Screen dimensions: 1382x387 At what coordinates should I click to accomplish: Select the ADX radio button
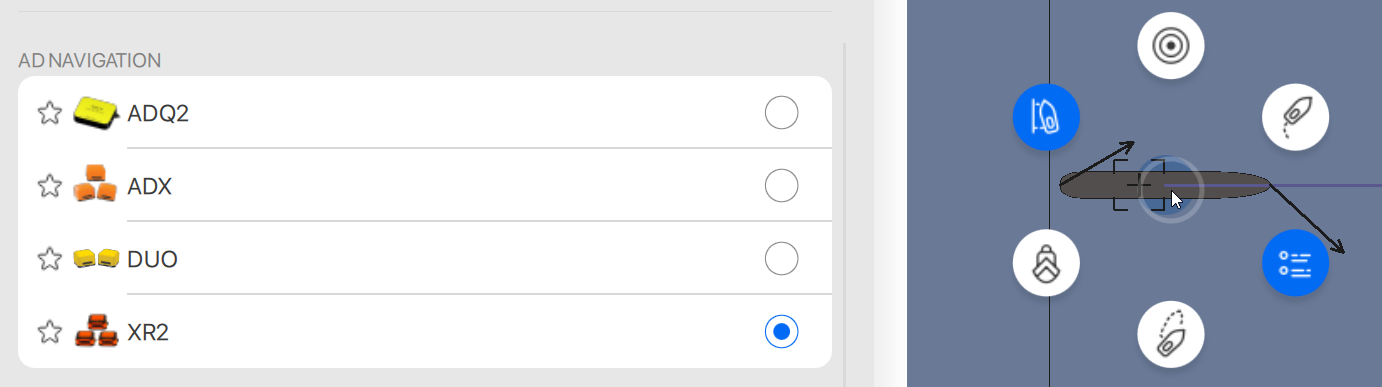pyautogui.click(x=781, y=185)
